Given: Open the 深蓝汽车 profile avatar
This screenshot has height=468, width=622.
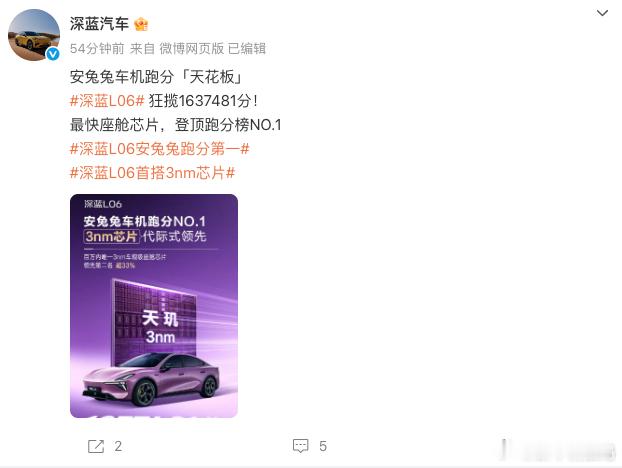Looking at the screenshot, I should tap(34, 35).
